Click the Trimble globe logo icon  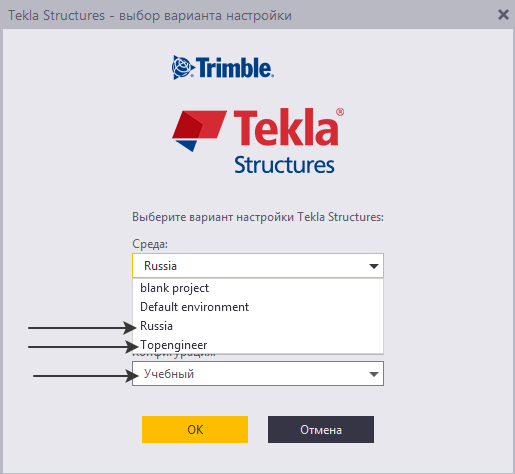(x=183, y=68)
